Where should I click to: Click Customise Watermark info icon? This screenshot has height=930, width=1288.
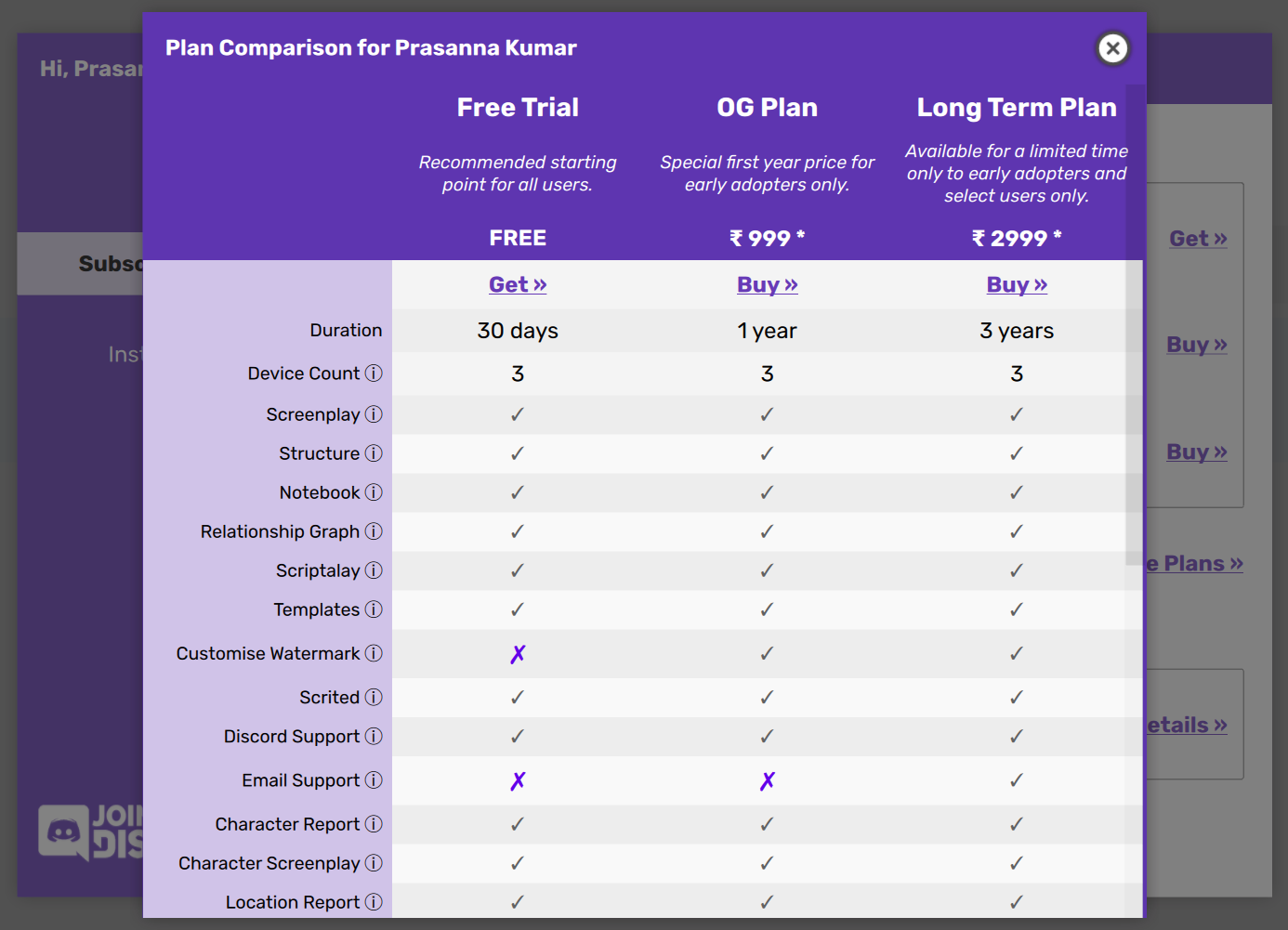click(x=374, y=653)
